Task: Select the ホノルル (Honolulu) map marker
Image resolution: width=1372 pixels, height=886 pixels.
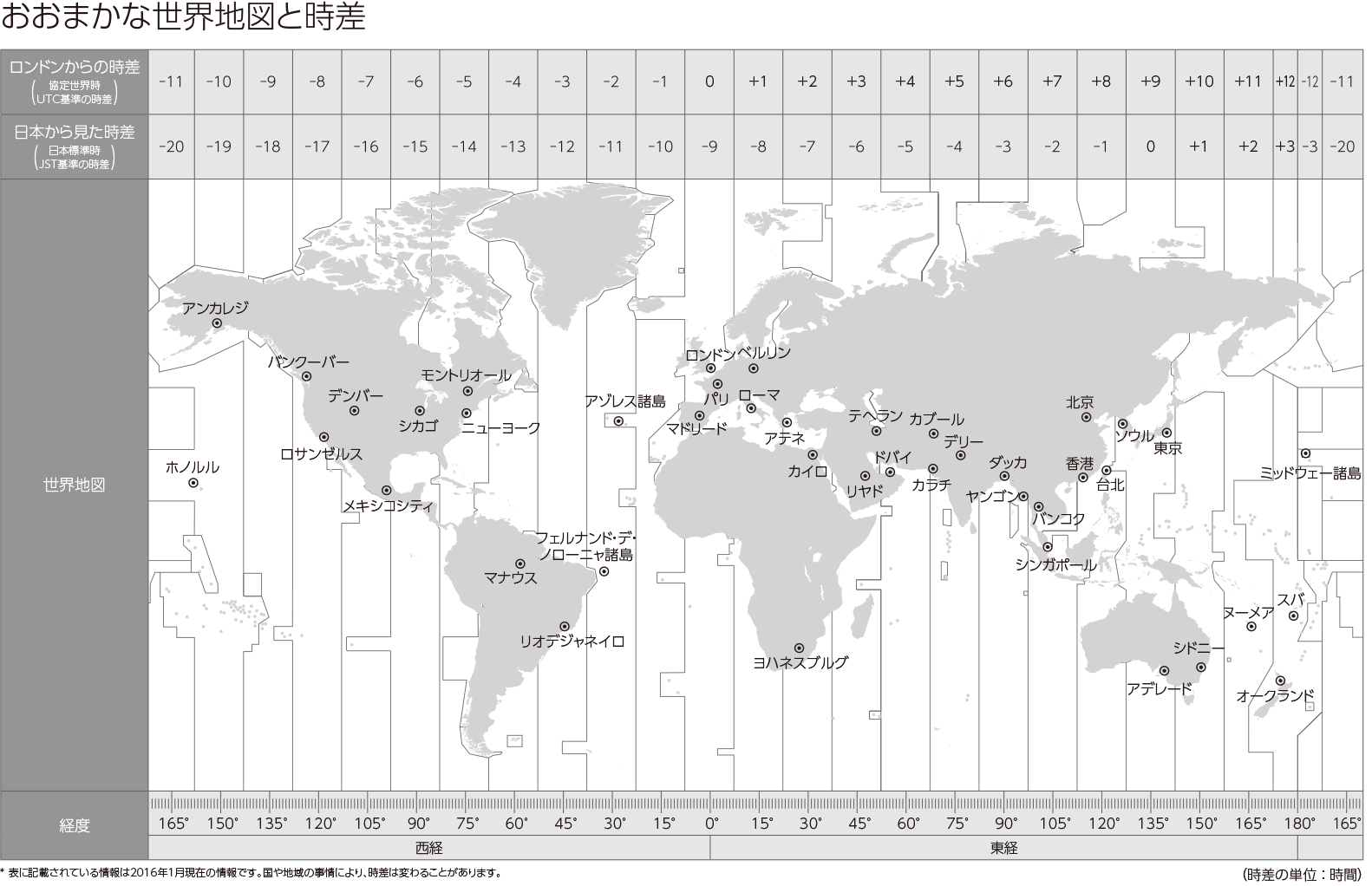Action: [x=193, y=483]
